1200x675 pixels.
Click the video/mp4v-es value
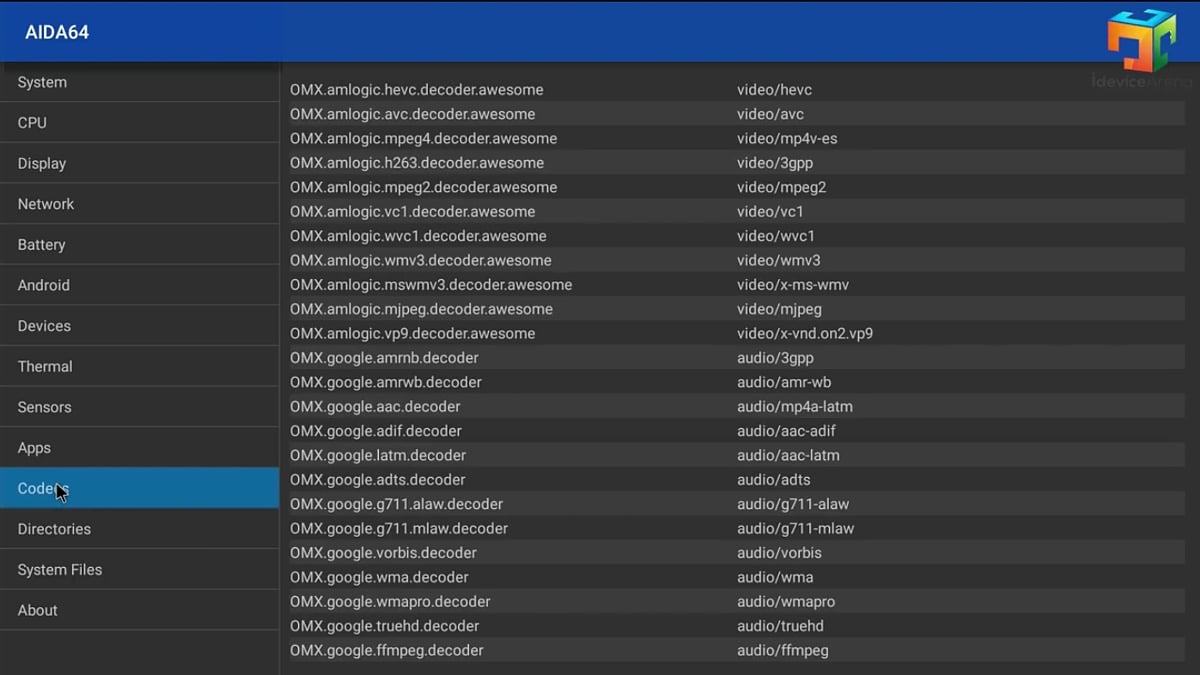(x=787, y=138)
